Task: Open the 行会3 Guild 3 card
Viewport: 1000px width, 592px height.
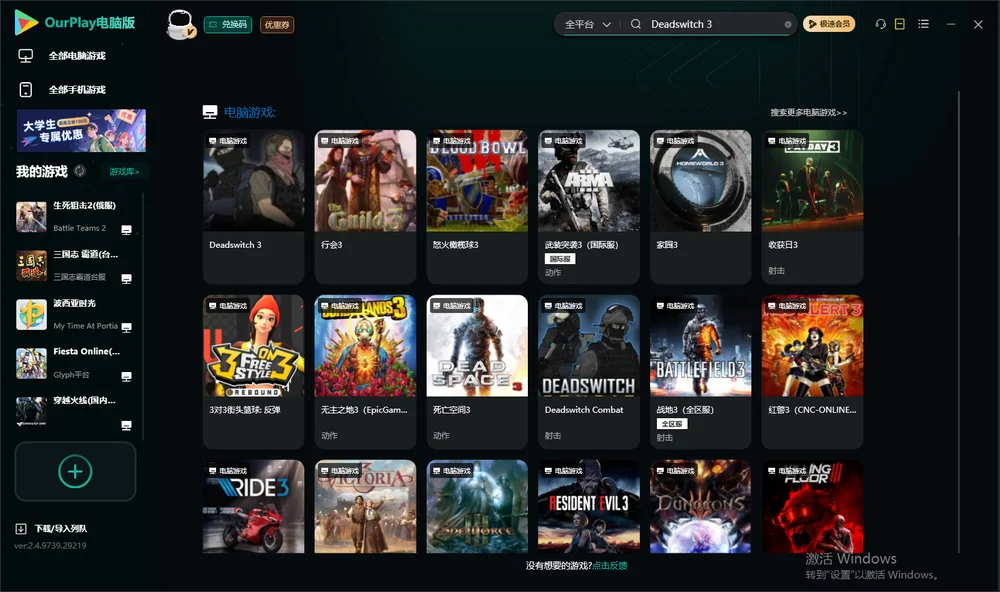Action: tap(365, 207)
